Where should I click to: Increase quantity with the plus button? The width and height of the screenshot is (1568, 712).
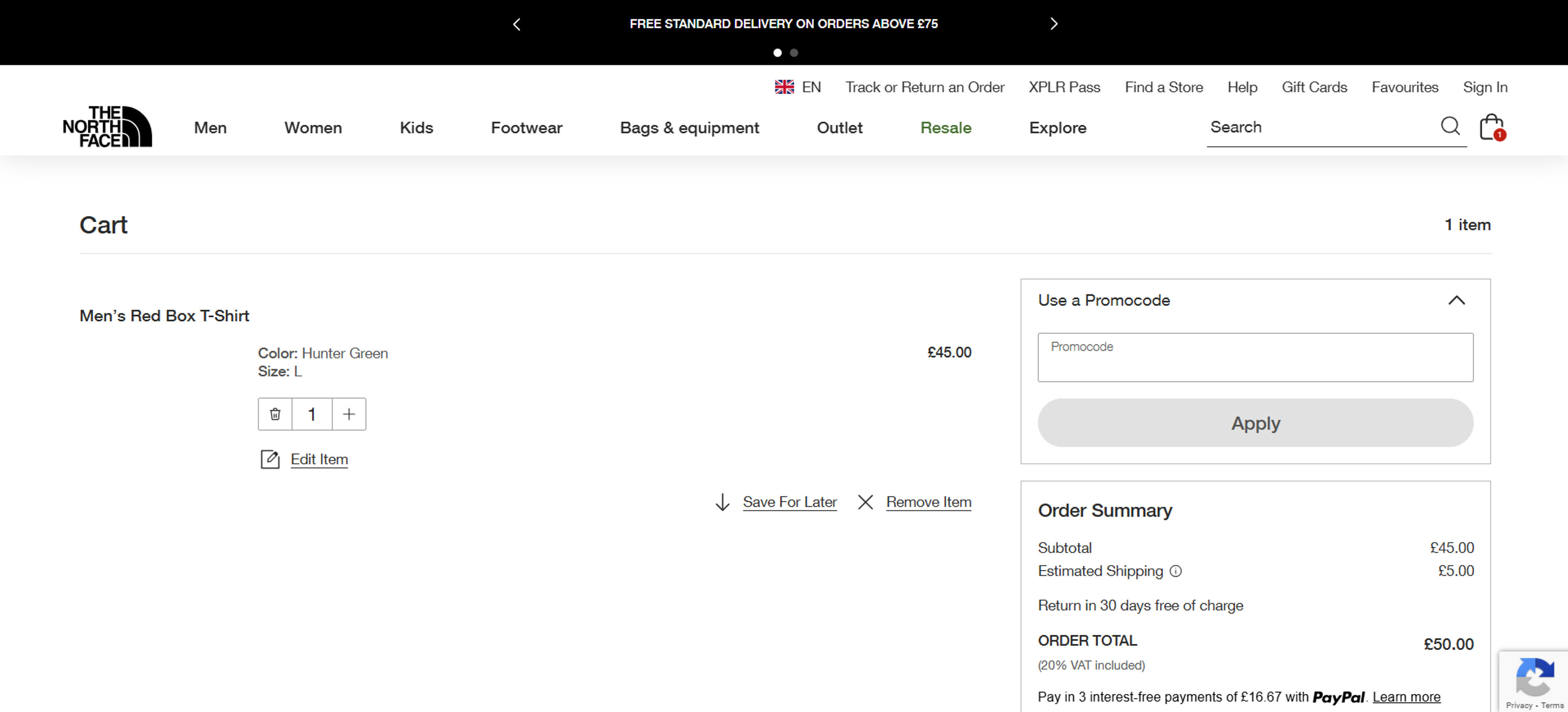coord(349,414)
